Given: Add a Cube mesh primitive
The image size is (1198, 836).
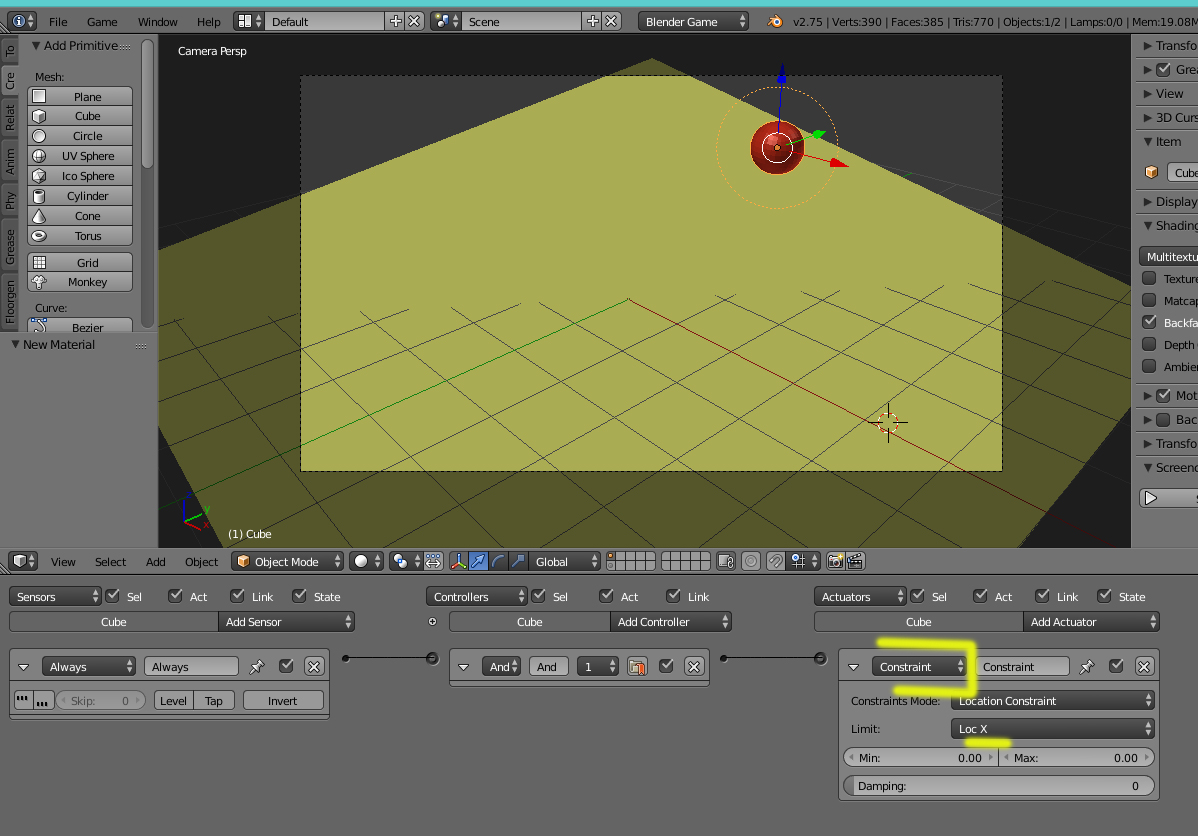Looking at the screenshot, I should (x=80, y=116).
